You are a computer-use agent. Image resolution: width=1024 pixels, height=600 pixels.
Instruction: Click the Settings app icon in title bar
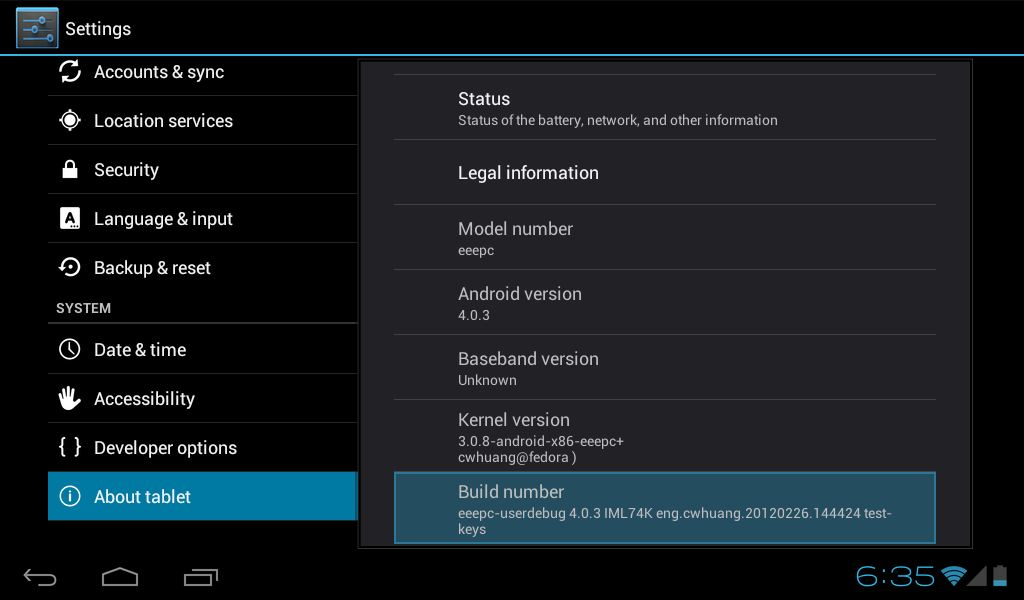[x=37, y=28]
